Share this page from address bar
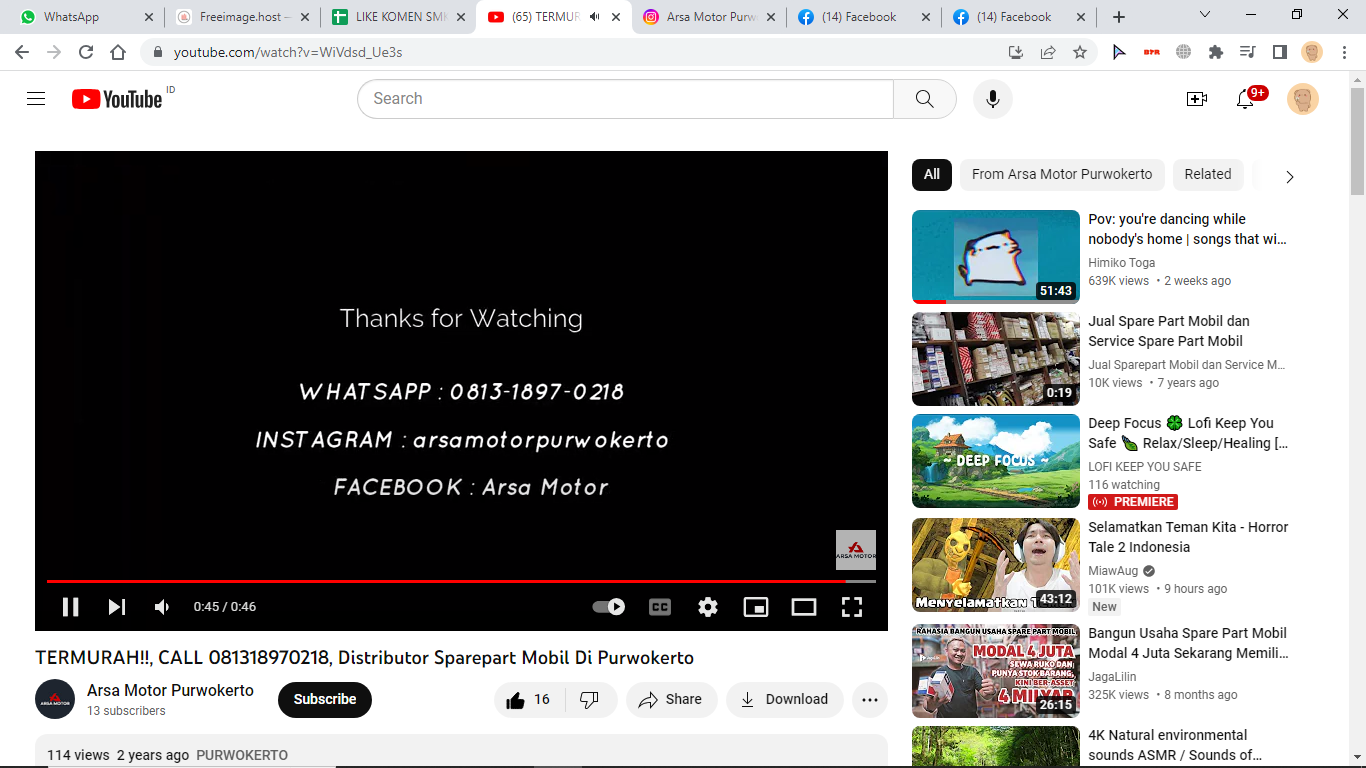 [1048, 52]
